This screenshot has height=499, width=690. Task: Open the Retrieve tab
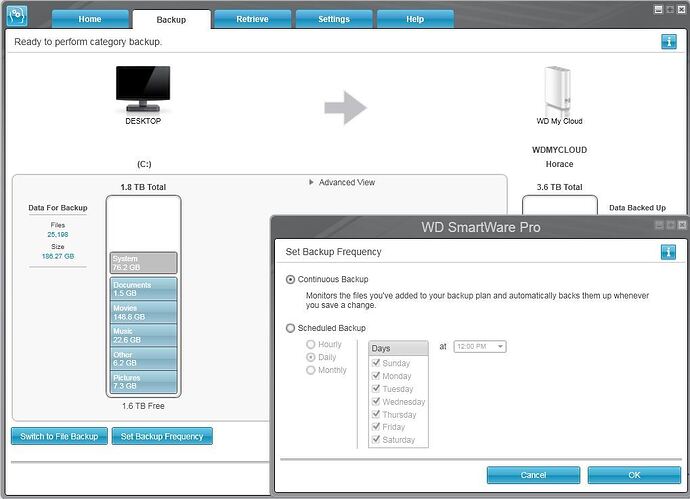(x=252, y=19)
